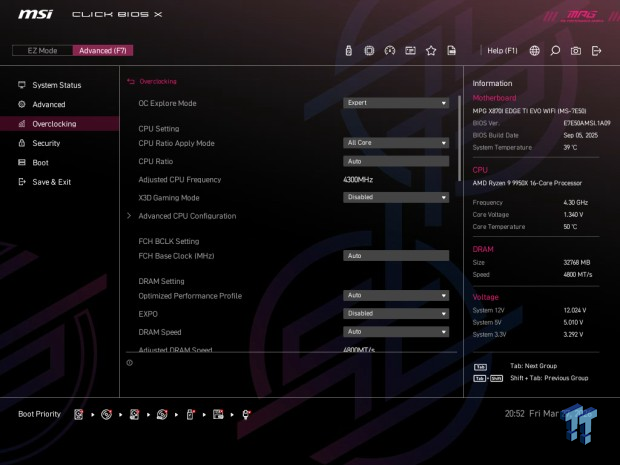Click the info circle below settings list
Image resolution: width=620 pixels, height=465 pixels.
(x=129, y=363)
